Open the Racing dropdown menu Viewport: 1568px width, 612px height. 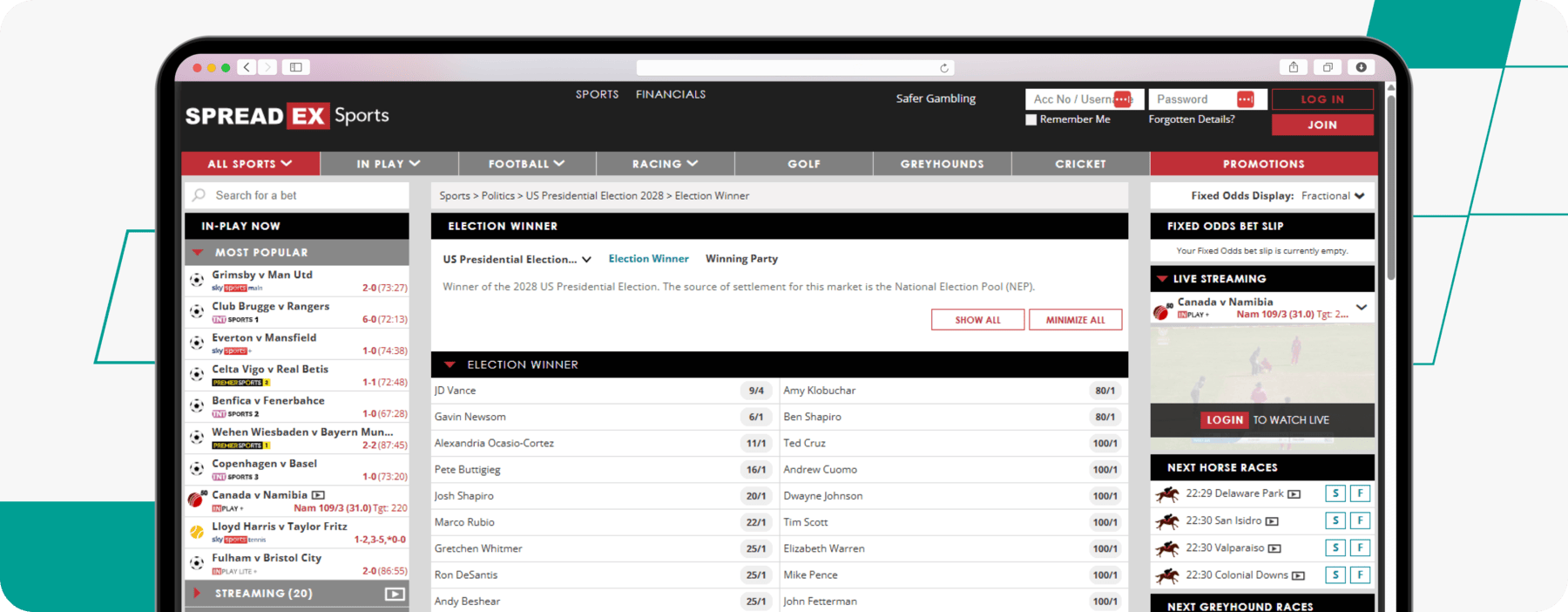click(666, 164)
